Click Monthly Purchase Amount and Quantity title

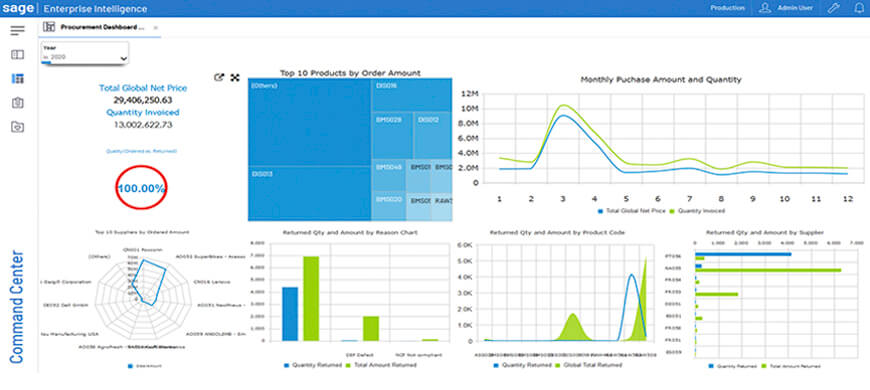point(661,79)
